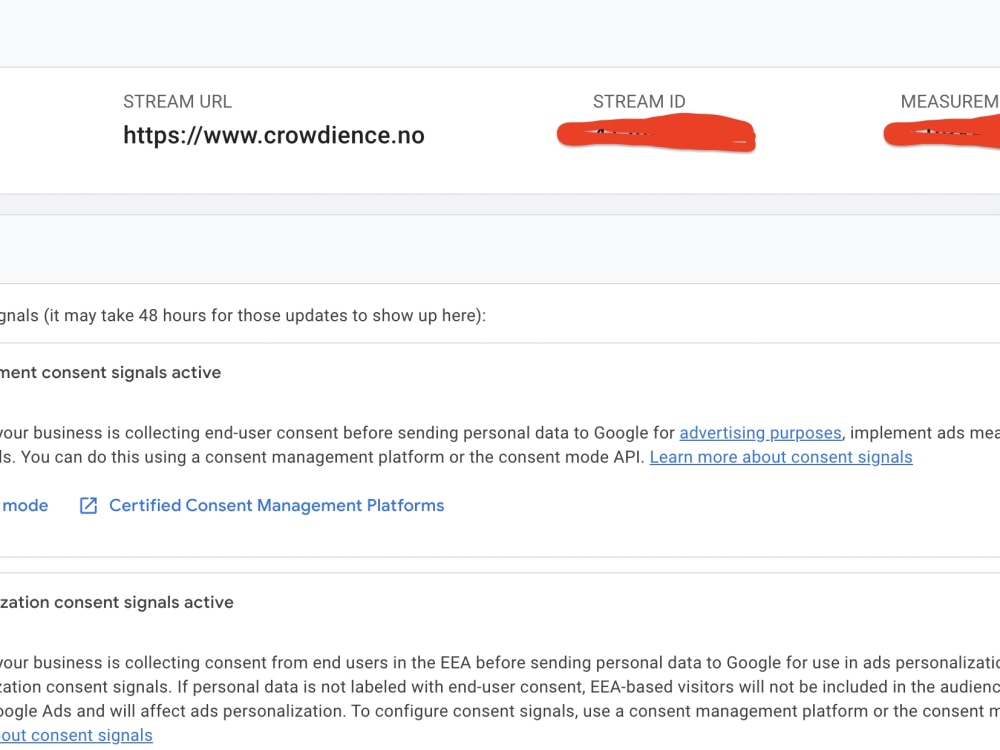The width and height of the screenshot is (1000, 750).
Task: Click the bottom Learn more about consent signals link
Action: (76, 735)
